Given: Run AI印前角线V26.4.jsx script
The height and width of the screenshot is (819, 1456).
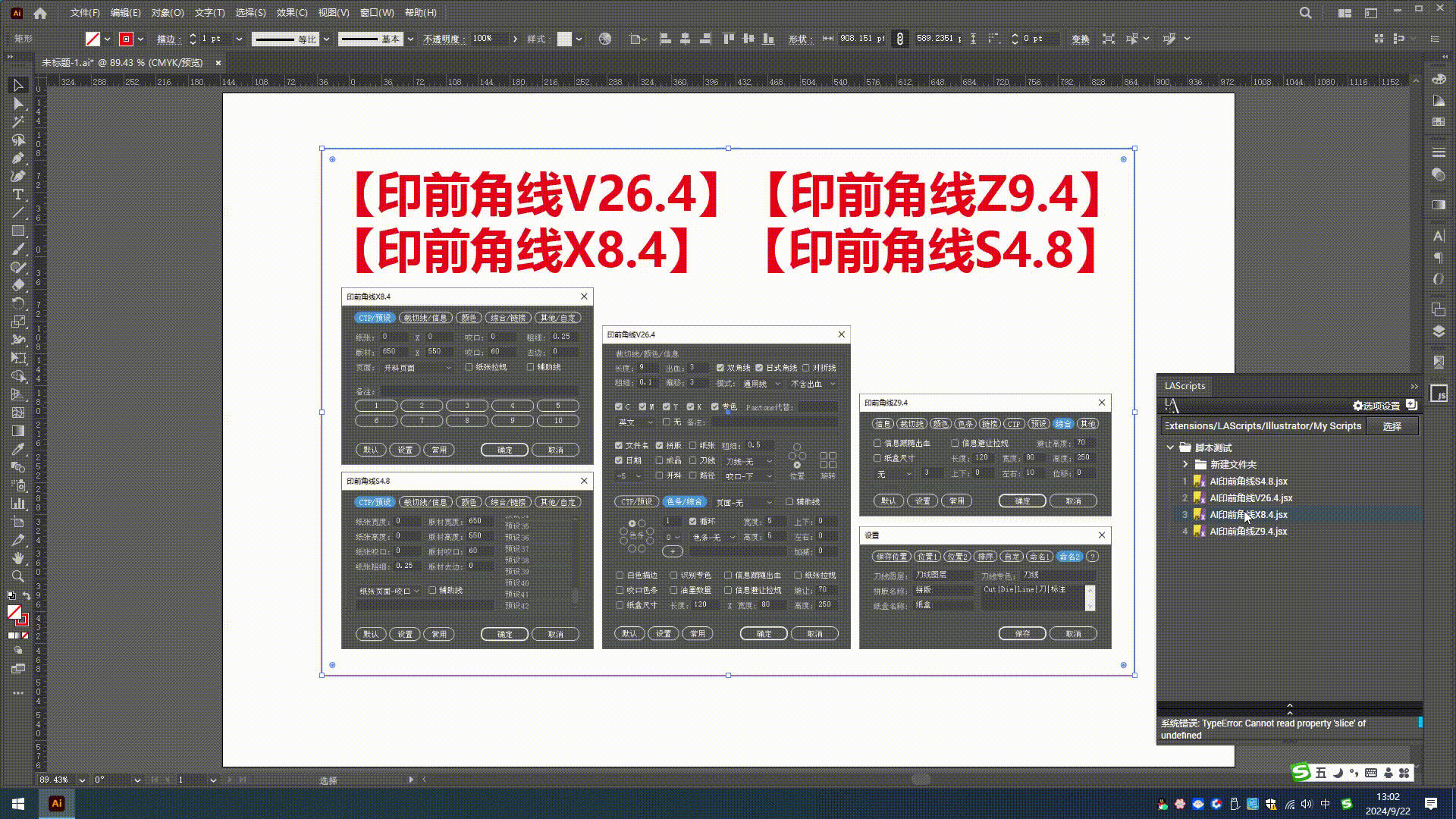Looking at the screenshot, I should 1250,498.
